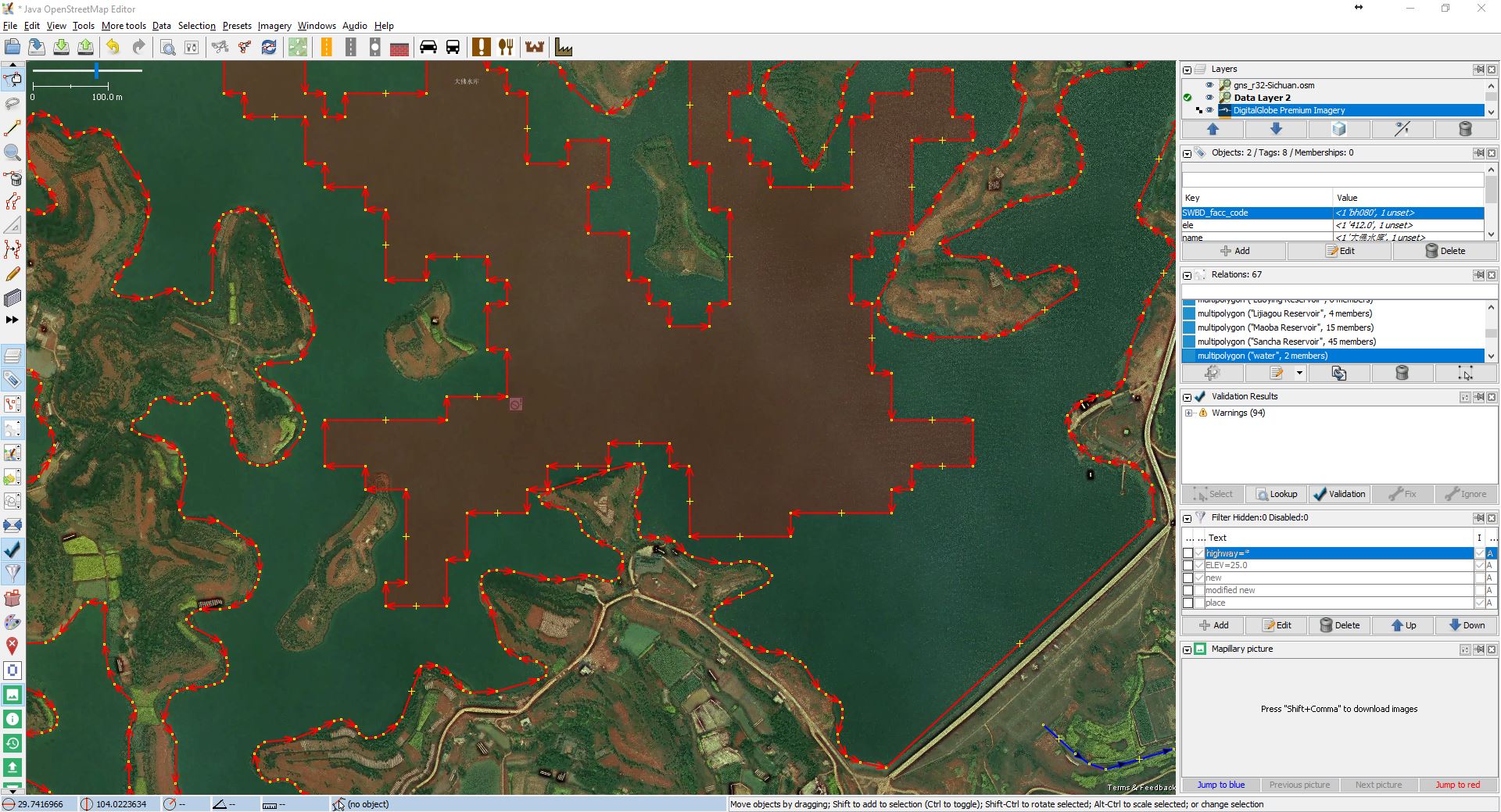Click the fork and spoon preset icon
This screenshot has width=1501, height=812.
tap(506, 47)
